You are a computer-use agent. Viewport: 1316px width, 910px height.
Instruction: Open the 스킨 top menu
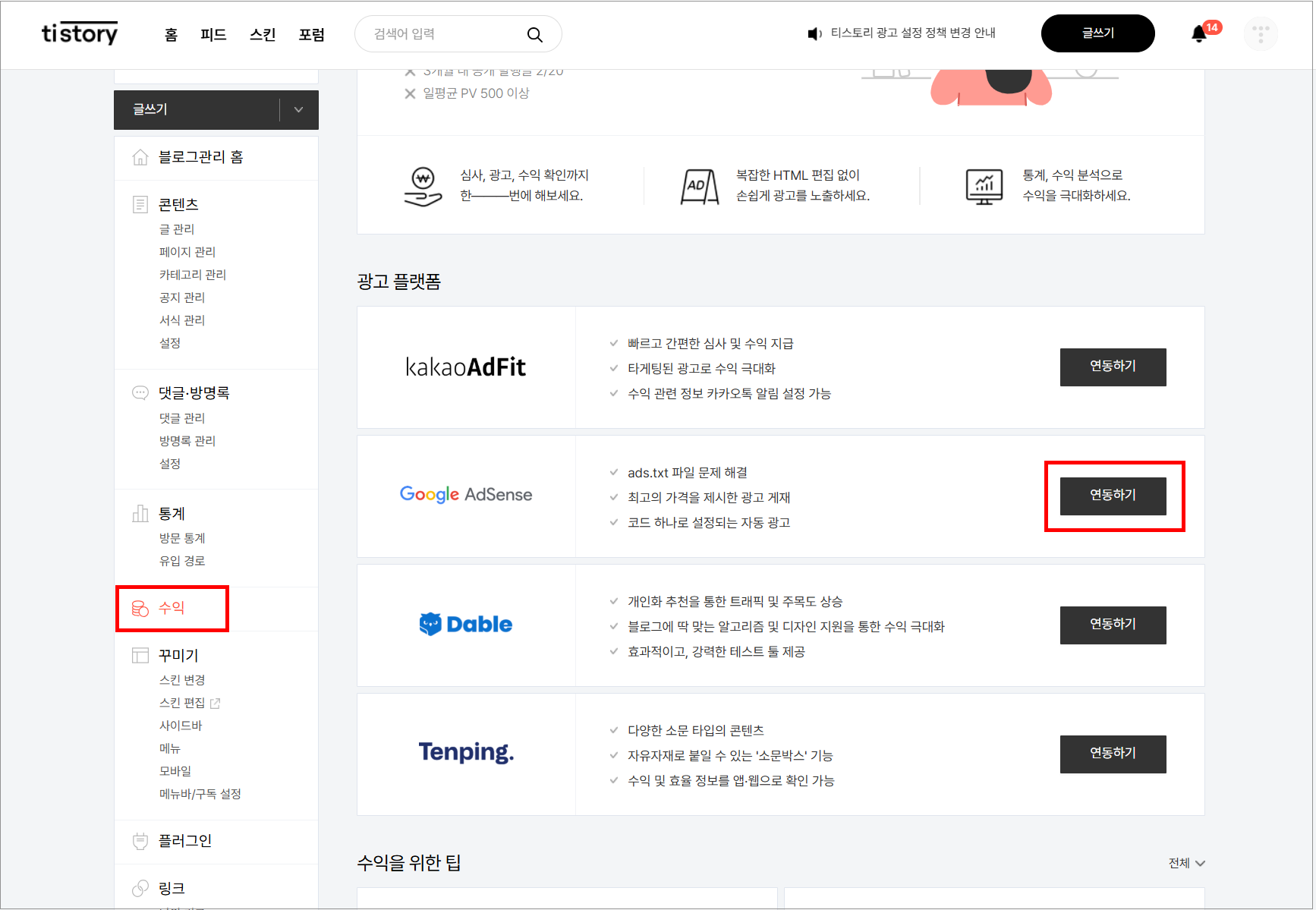(263, 34)
